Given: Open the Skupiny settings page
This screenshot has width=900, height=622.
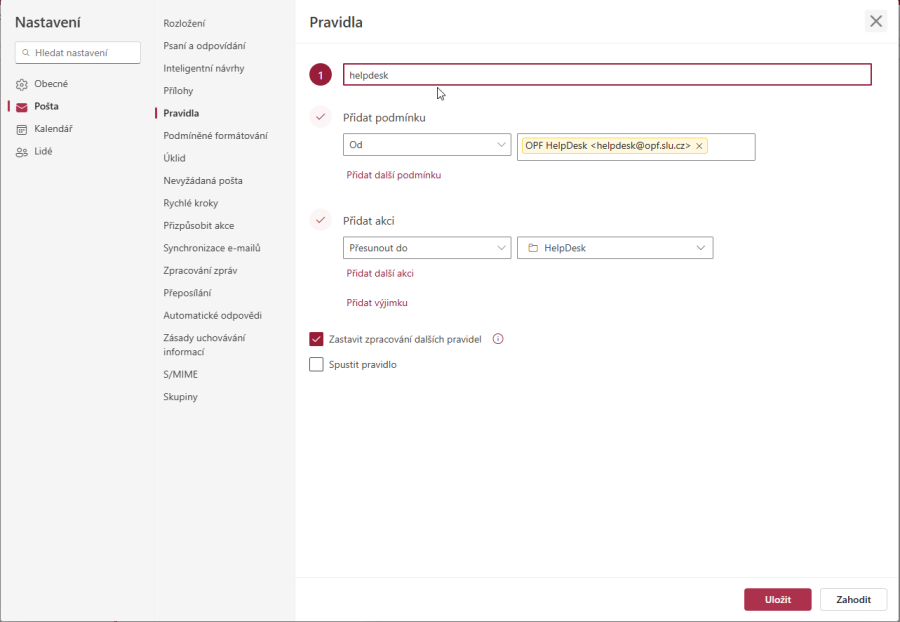Looking at the screenshot, I should tap(180, 396).
